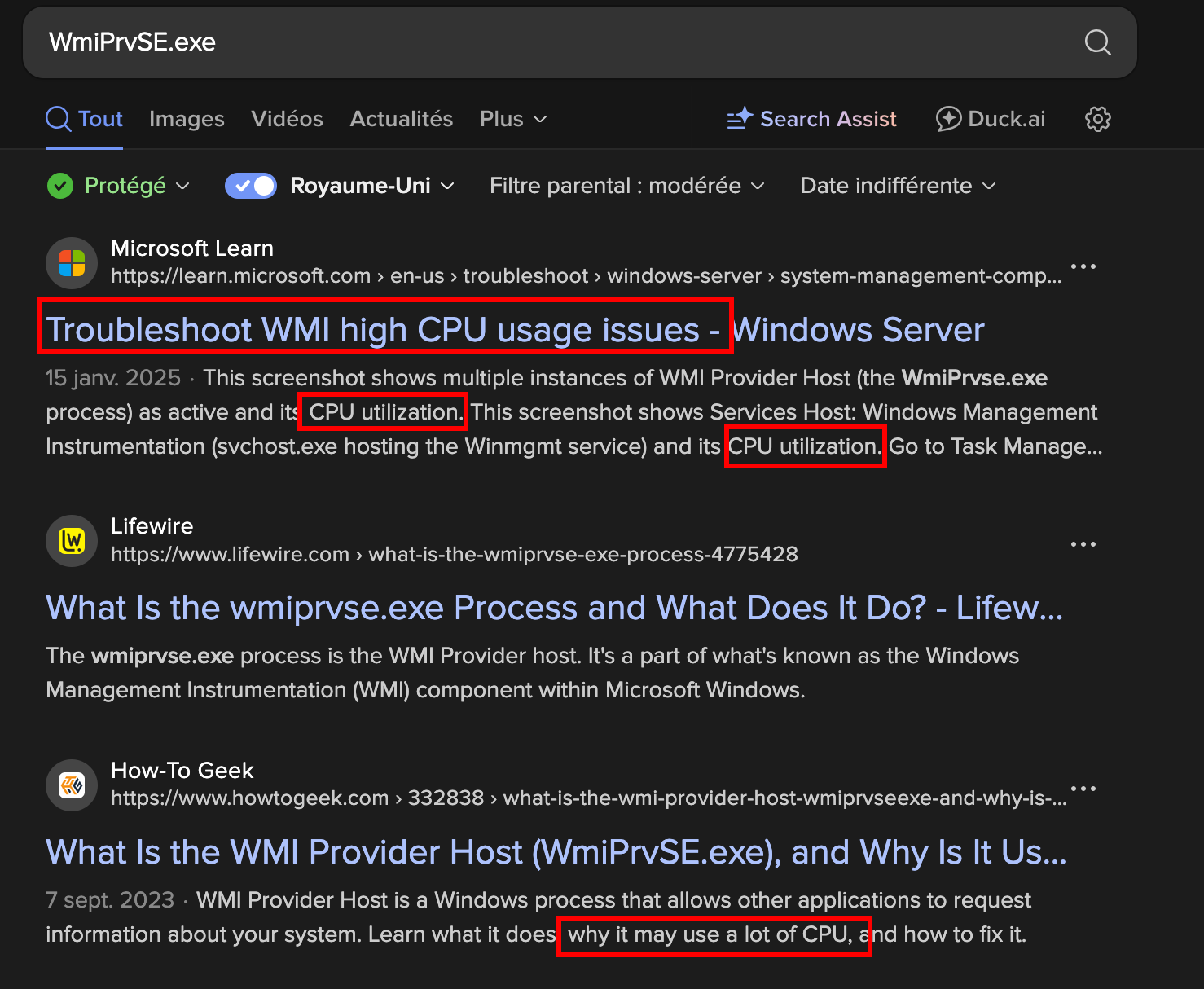Viewport: 1204px width, 989px height.
Task: Click the Microsoft Learn favicon
Action: click(72, 263)
